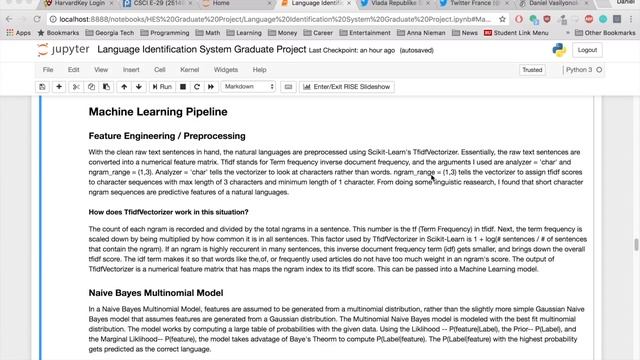Image resolution: width=640 pixels, height=360 pixels.
Task: Open the Widgets menu
Action: 226,70
